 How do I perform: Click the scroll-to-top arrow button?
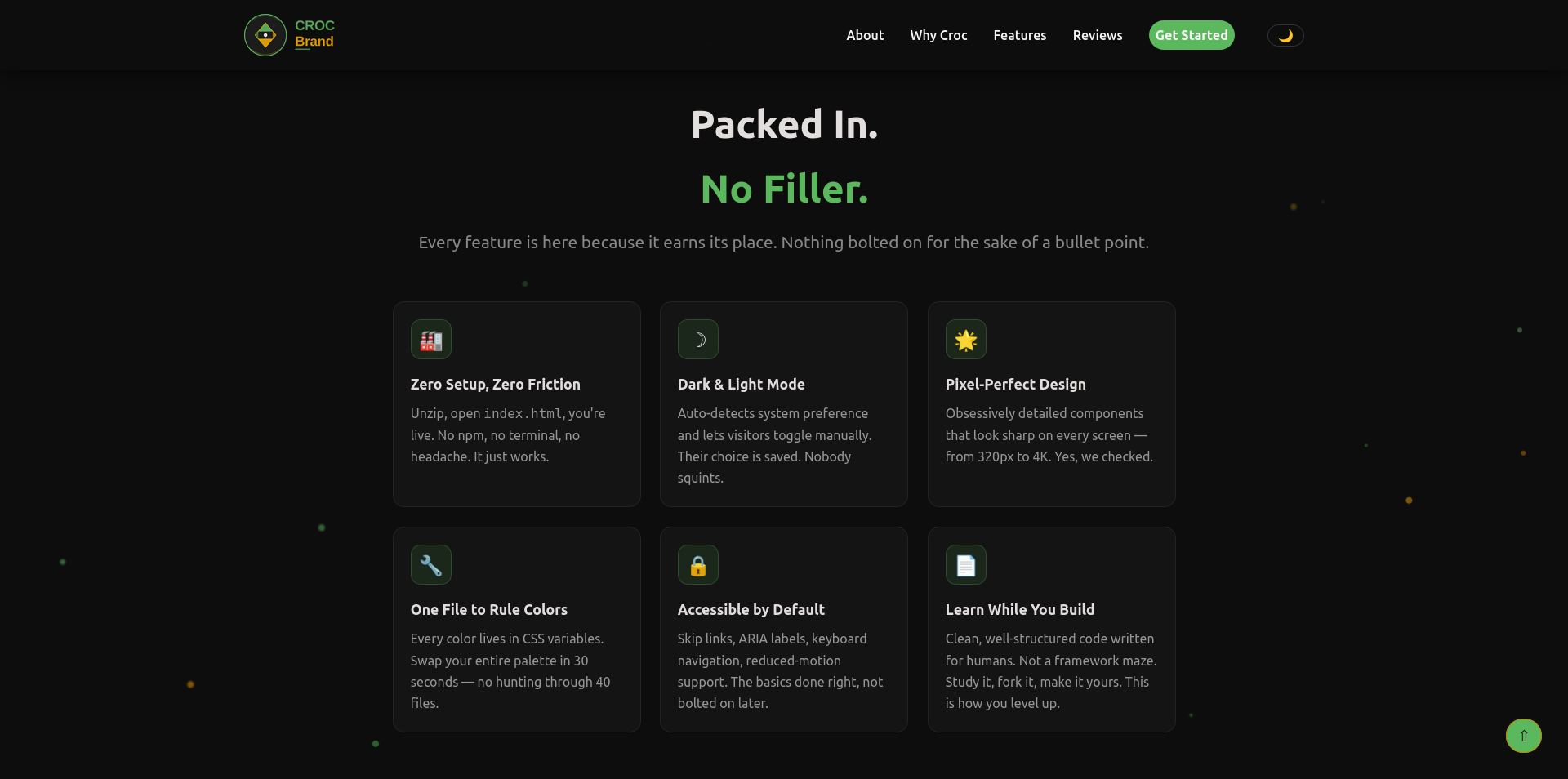pos(1523,736)
